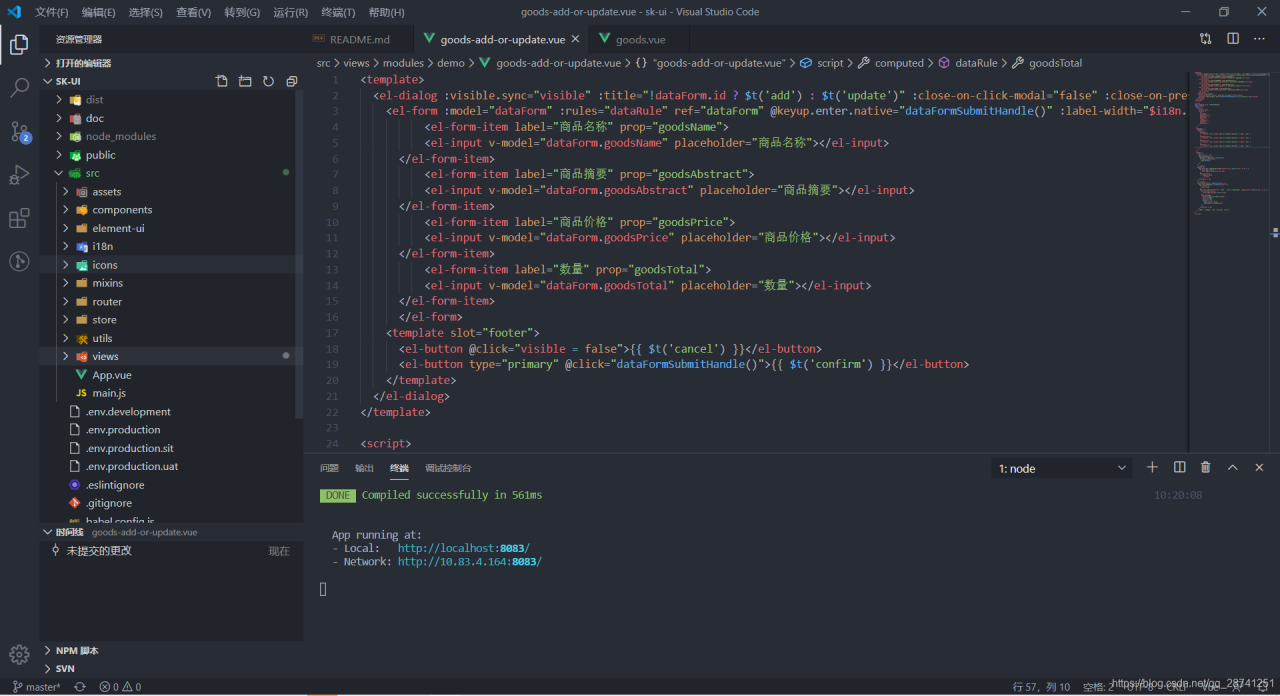Click dataRule in the breadcrumb

[976, 63]
